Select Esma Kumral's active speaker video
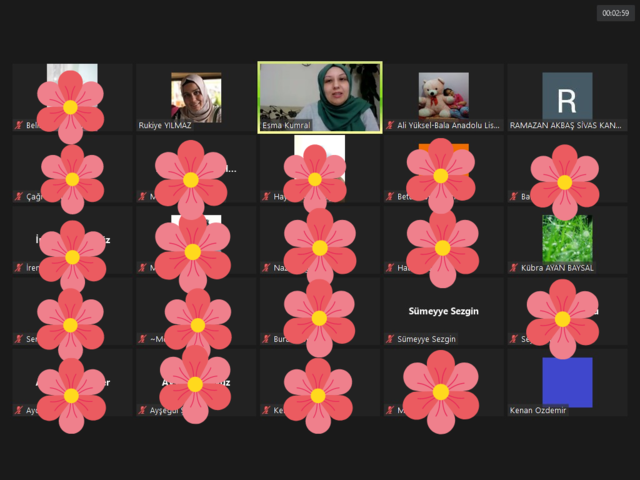The image size is (640, 480). [320, 98]
